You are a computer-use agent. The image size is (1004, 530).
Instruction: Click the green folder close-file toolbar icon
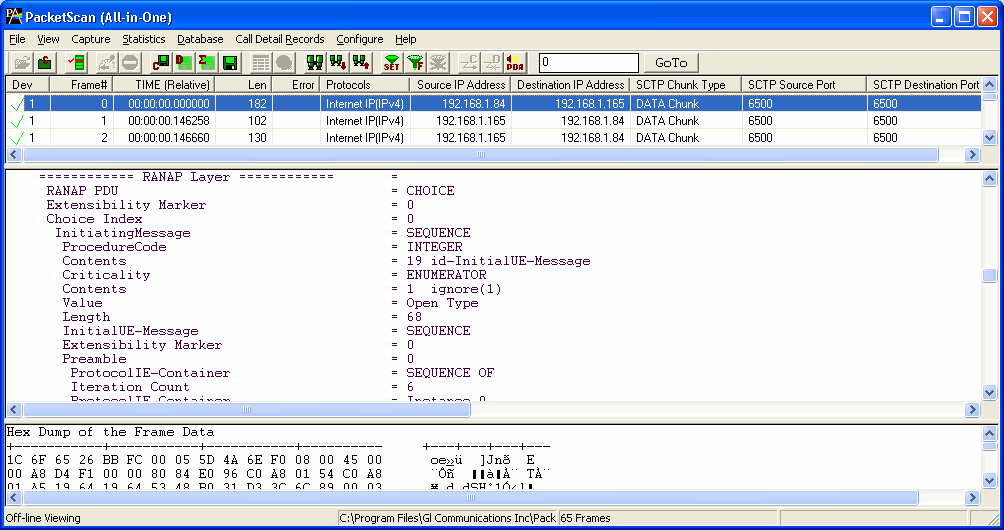coord(45,62)
